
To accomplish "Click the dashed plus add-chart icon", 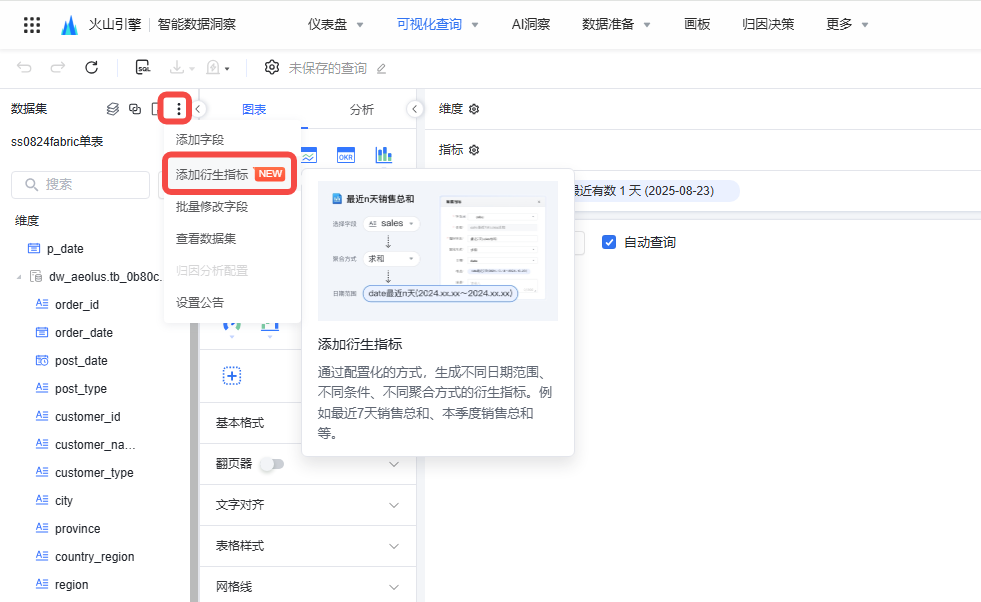I will click(232, 375).
